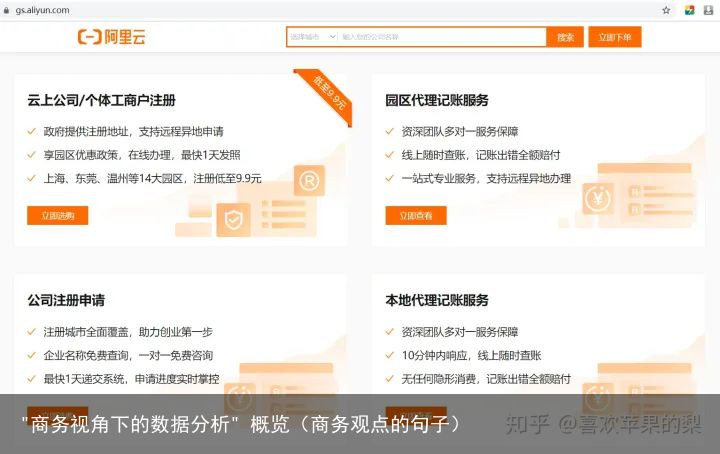
Task: Click text 一站式专业服务，支持远程异地办理
Action: (486, 179)
